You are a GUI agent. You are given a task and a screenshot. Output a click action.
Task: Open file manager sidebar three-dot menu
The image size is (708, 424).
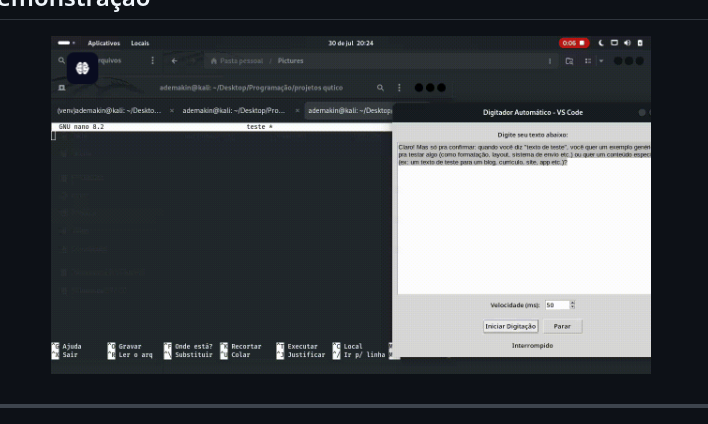pos(153,61)
